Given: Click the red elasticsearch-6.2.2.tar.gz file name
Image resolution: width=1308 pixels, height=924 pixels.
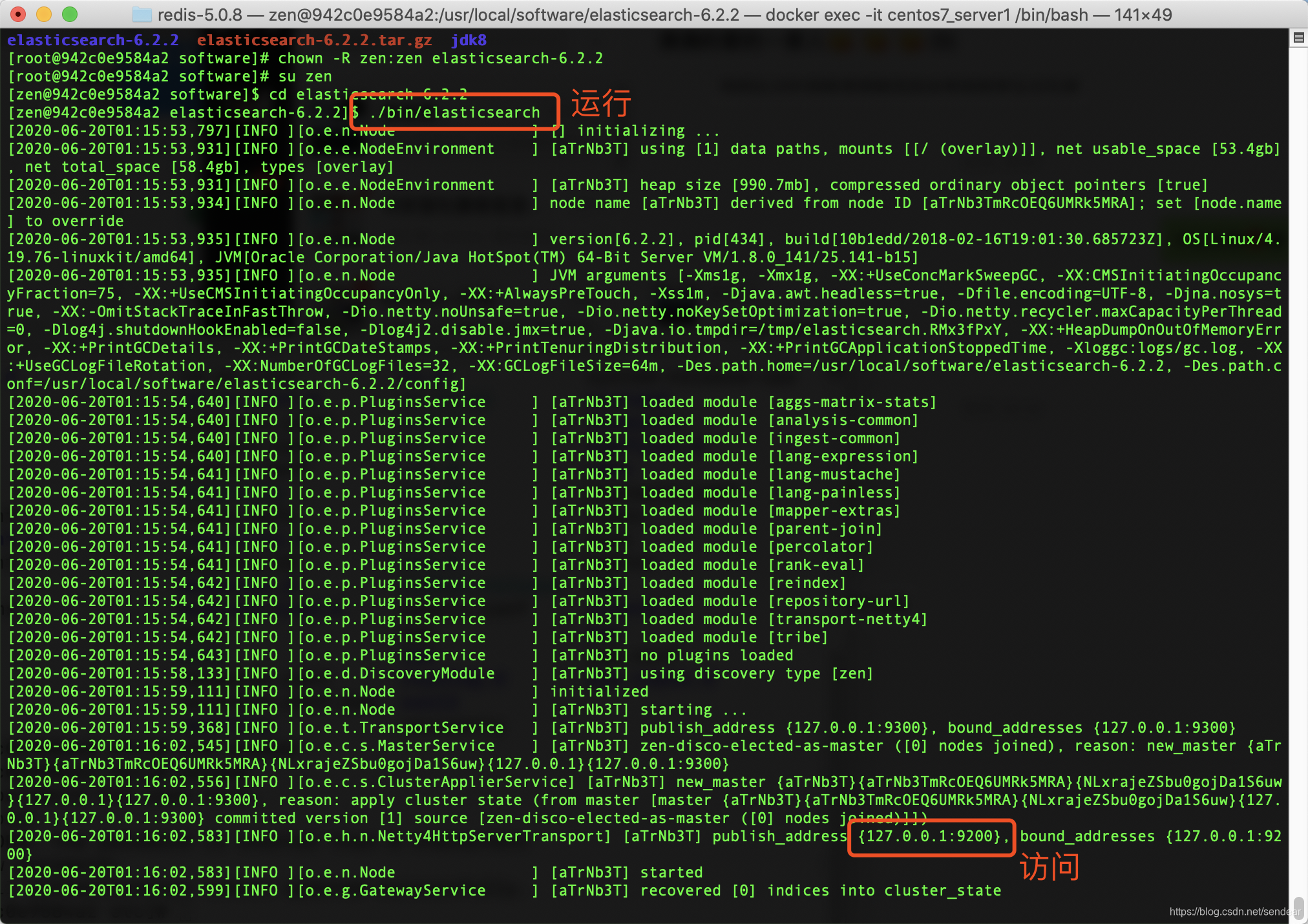Looking at the screenshot, I should pos(314,40).
